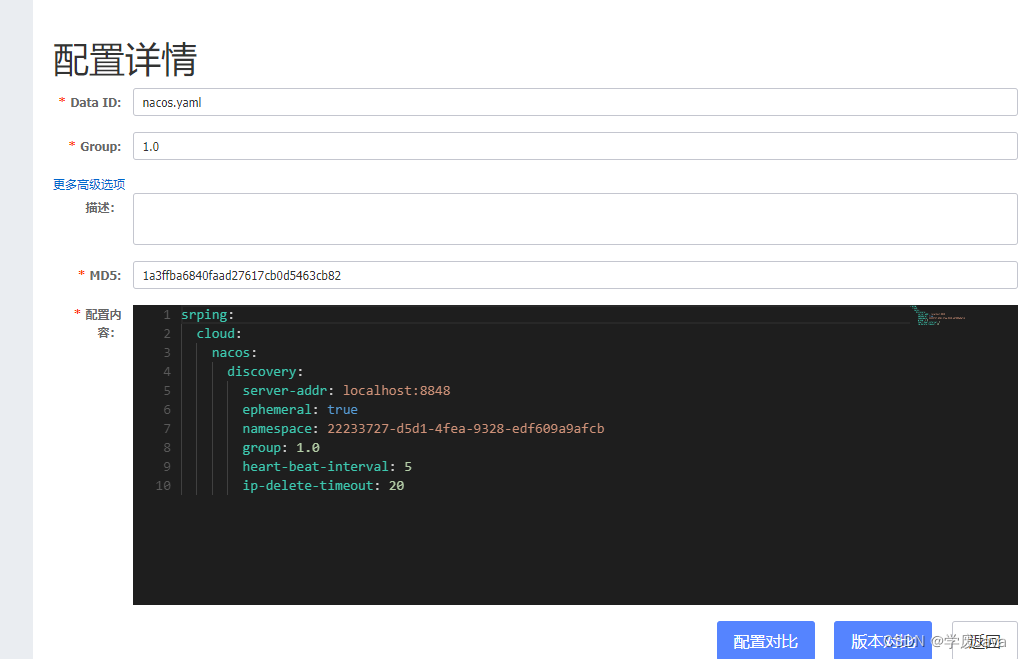Click the 'Data ID:' label
Viewport: 1021px width, 659px height.
(x=96, y=102)
